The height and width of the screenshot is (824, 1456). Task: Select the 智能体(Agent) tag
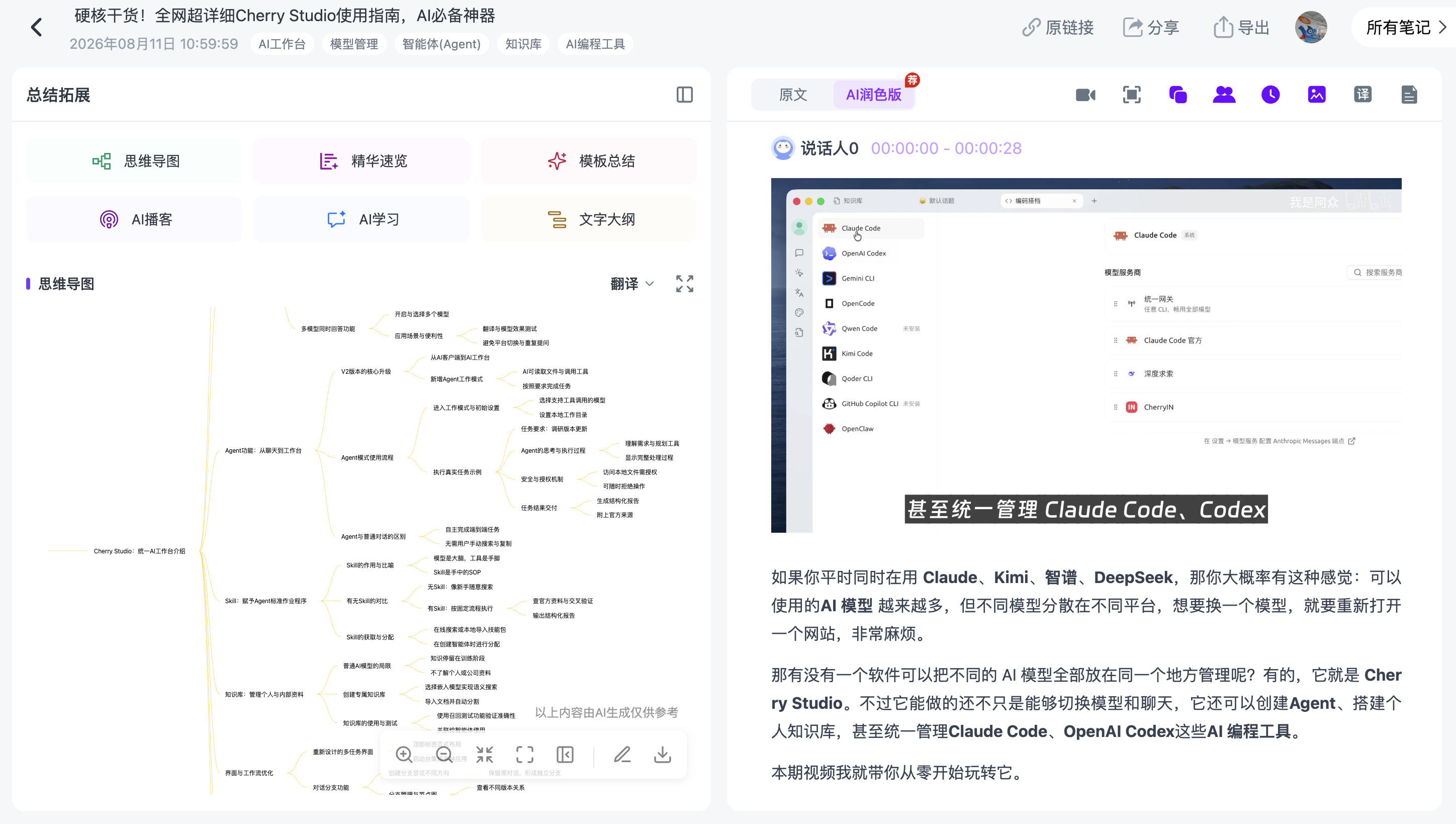tap(441, 44)
